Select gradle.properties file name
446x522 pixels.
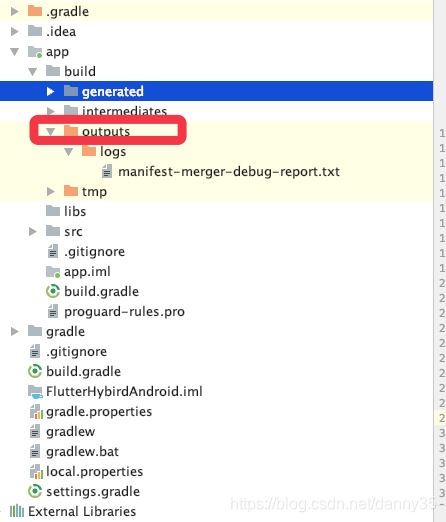click(99, 412)
